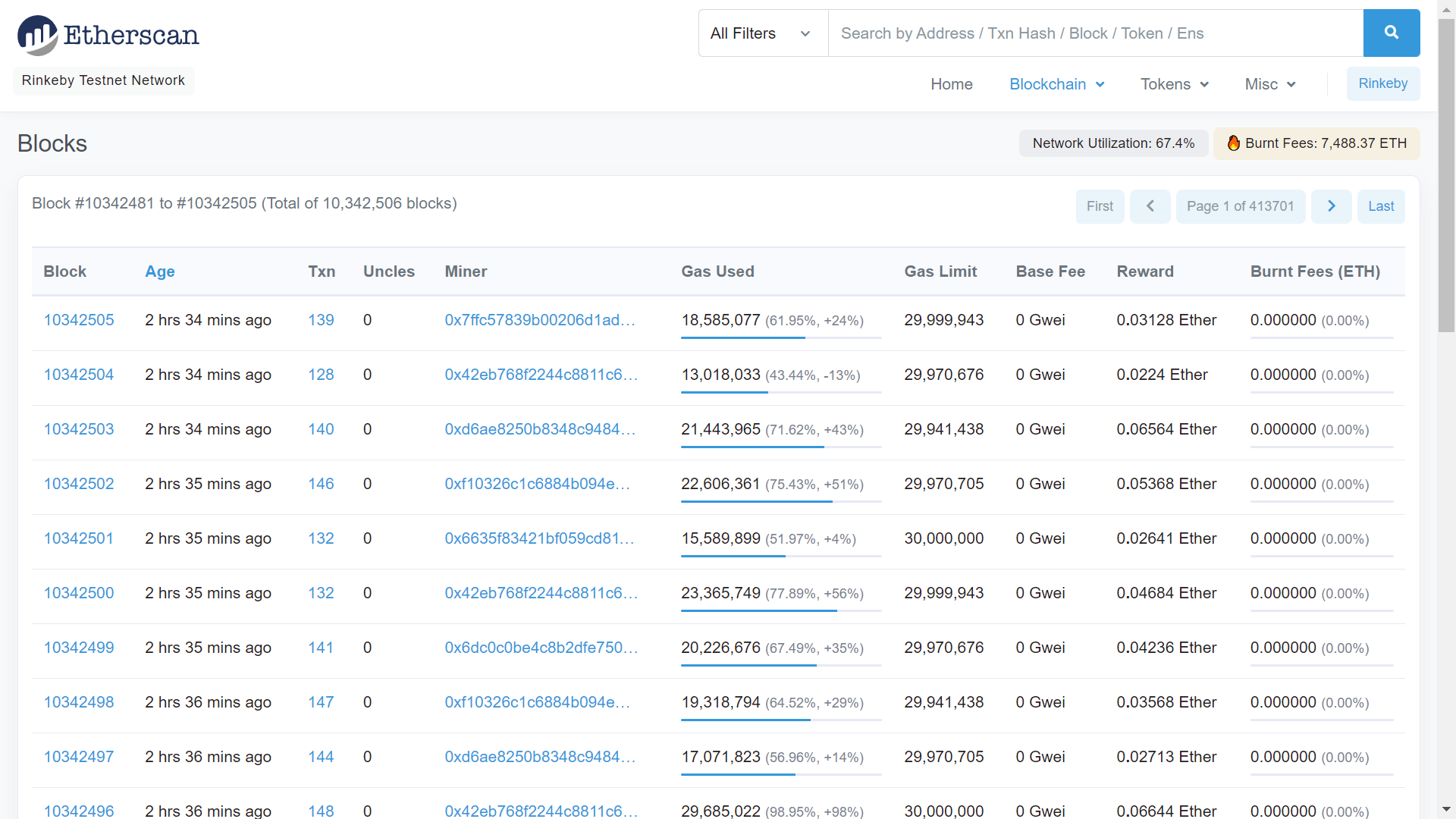Viewport: 1456px width, 819px height.
Task: Expand the Tokens menu
Action: [1175, 84]
